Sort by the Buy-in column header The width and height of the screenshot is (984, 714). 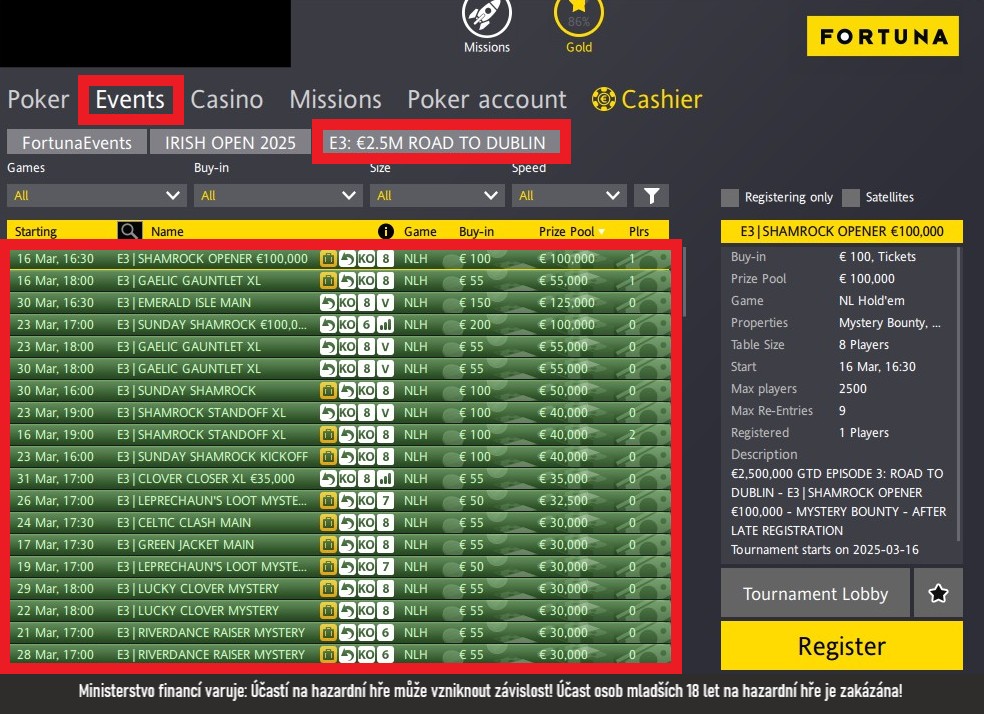476,232
